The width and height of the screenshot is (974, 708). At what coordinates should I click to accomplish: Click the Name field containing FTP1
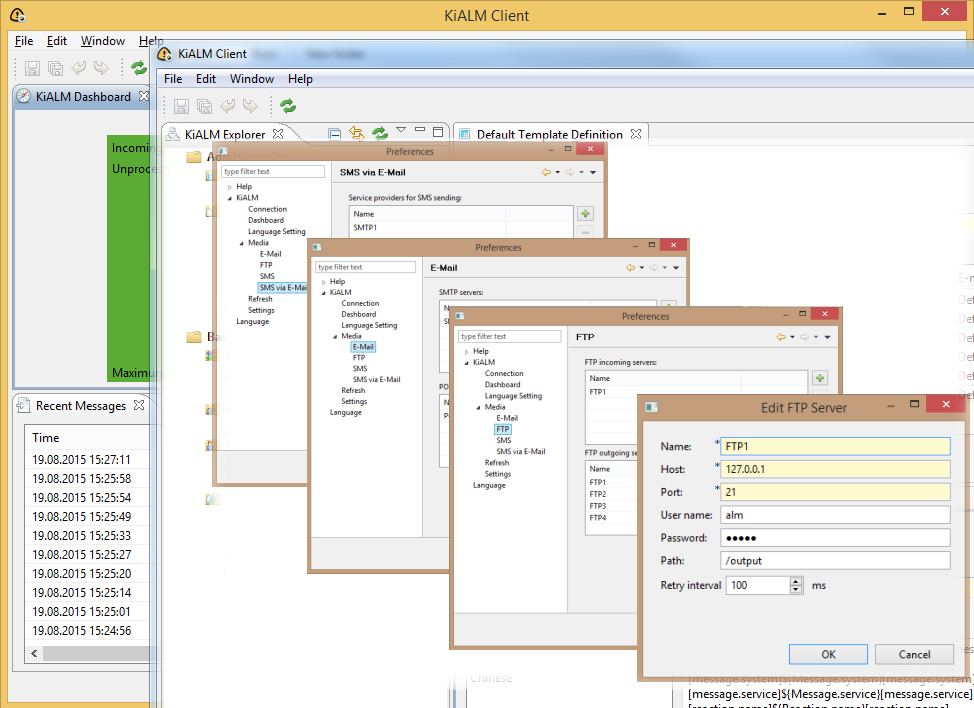click(x=835, y=446)
